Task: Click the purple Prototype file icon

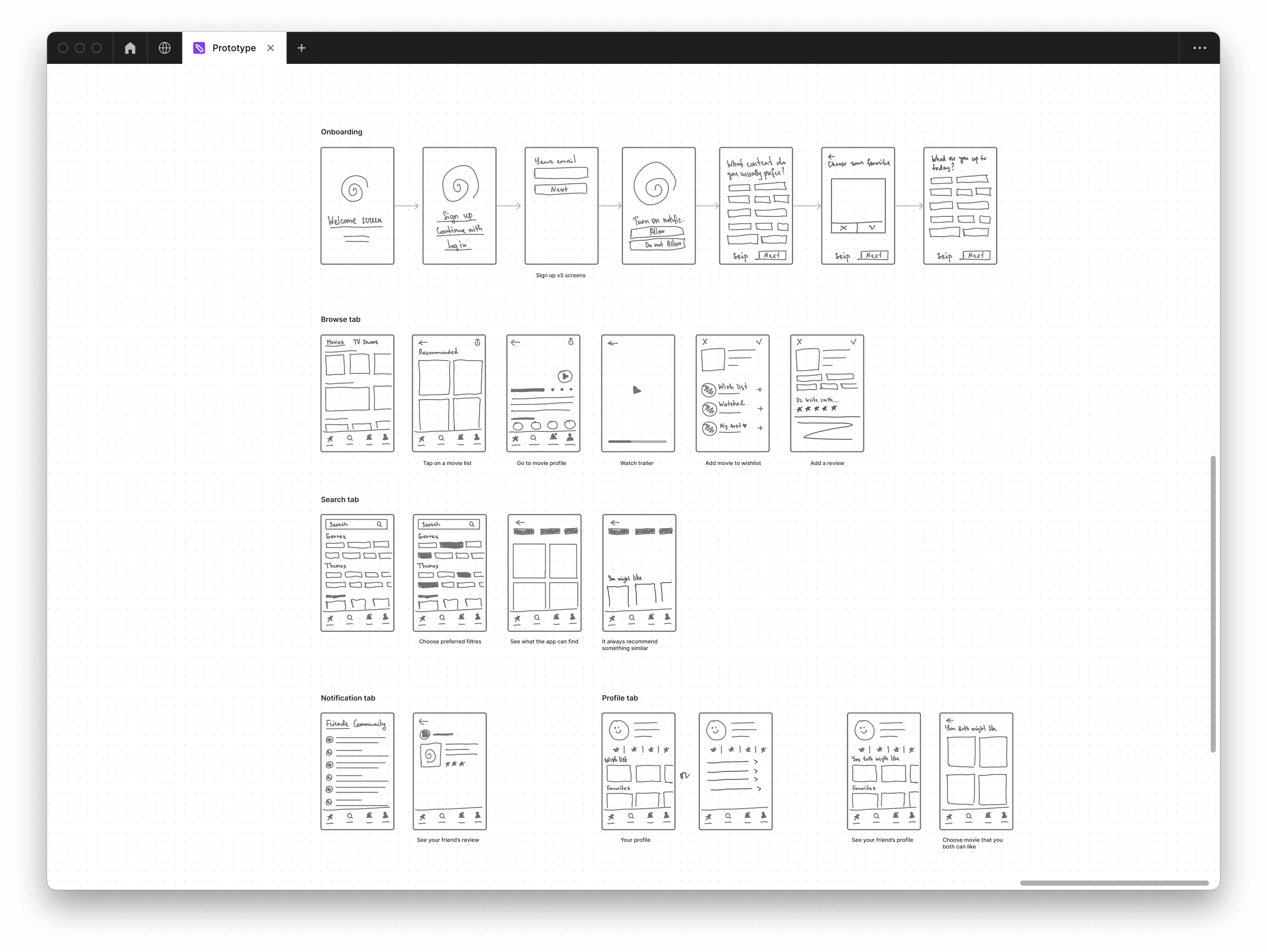Action: pyautogui.click(x=199, y=48)
